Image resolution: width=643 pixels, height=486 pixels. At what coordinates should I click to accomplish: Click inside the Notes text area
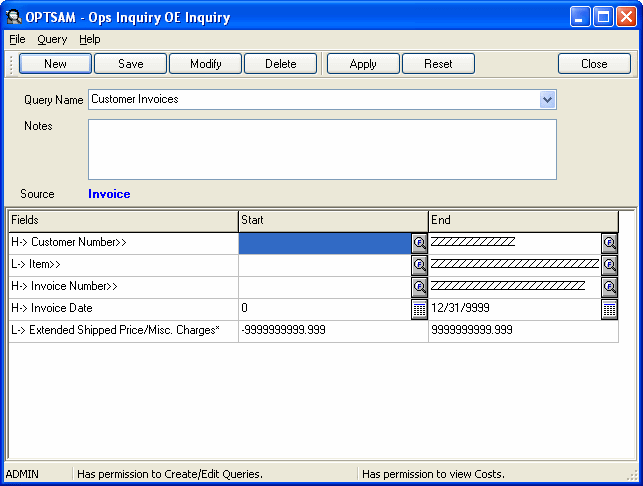322,149
